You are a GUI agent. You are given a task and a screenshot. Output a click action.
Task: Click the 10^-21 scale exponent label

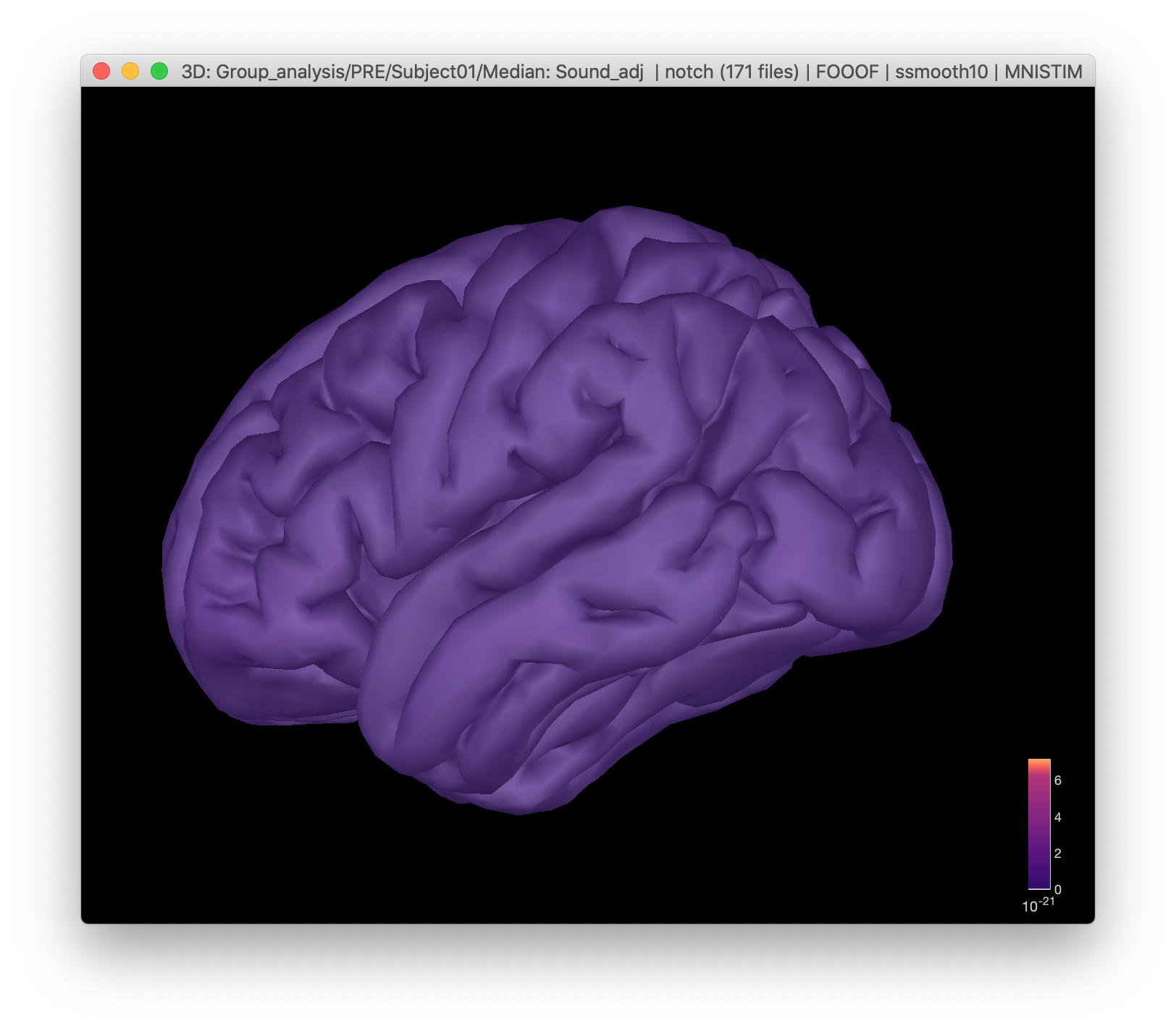tap(1038, 905)
